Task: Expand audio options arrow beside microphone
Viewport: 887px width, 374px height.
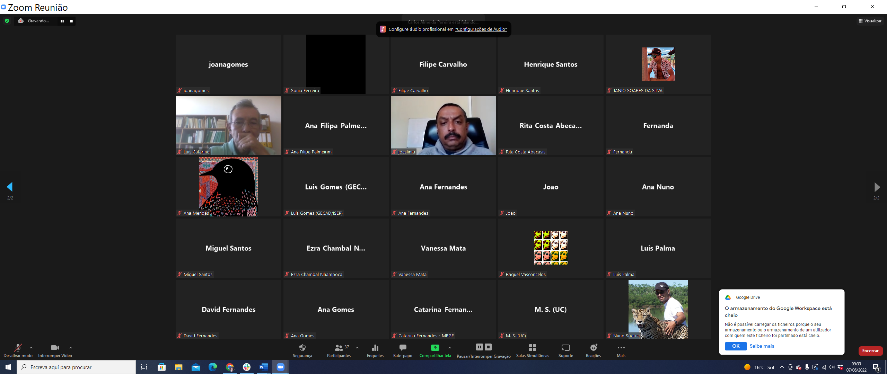Action: [x=31, y=347]
